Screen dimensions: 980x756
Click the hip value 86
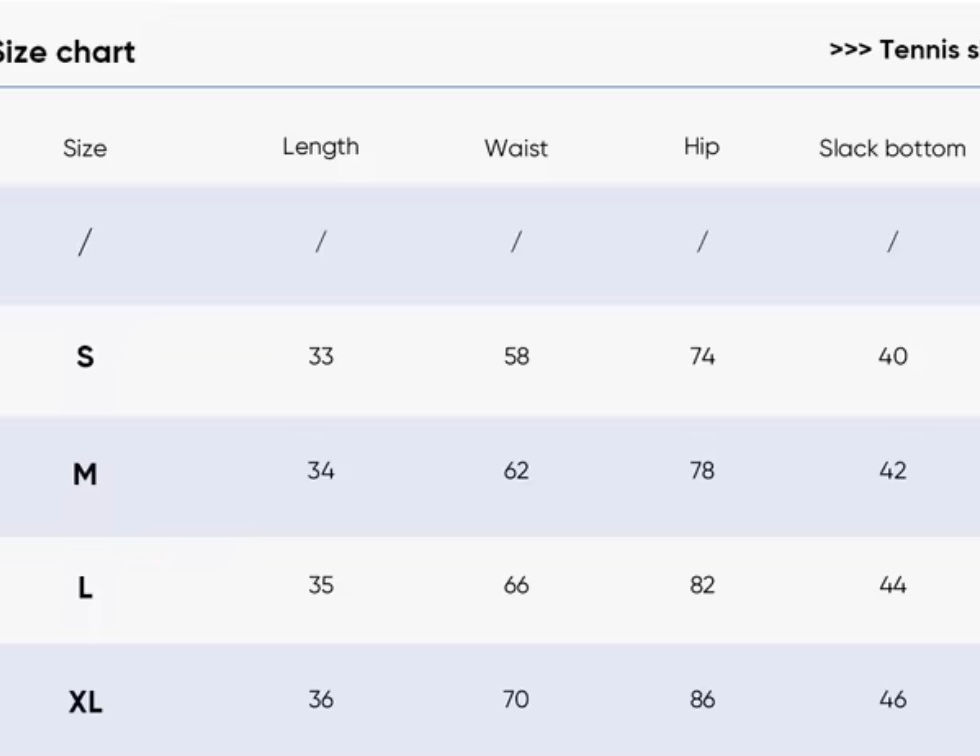[702, 700]
